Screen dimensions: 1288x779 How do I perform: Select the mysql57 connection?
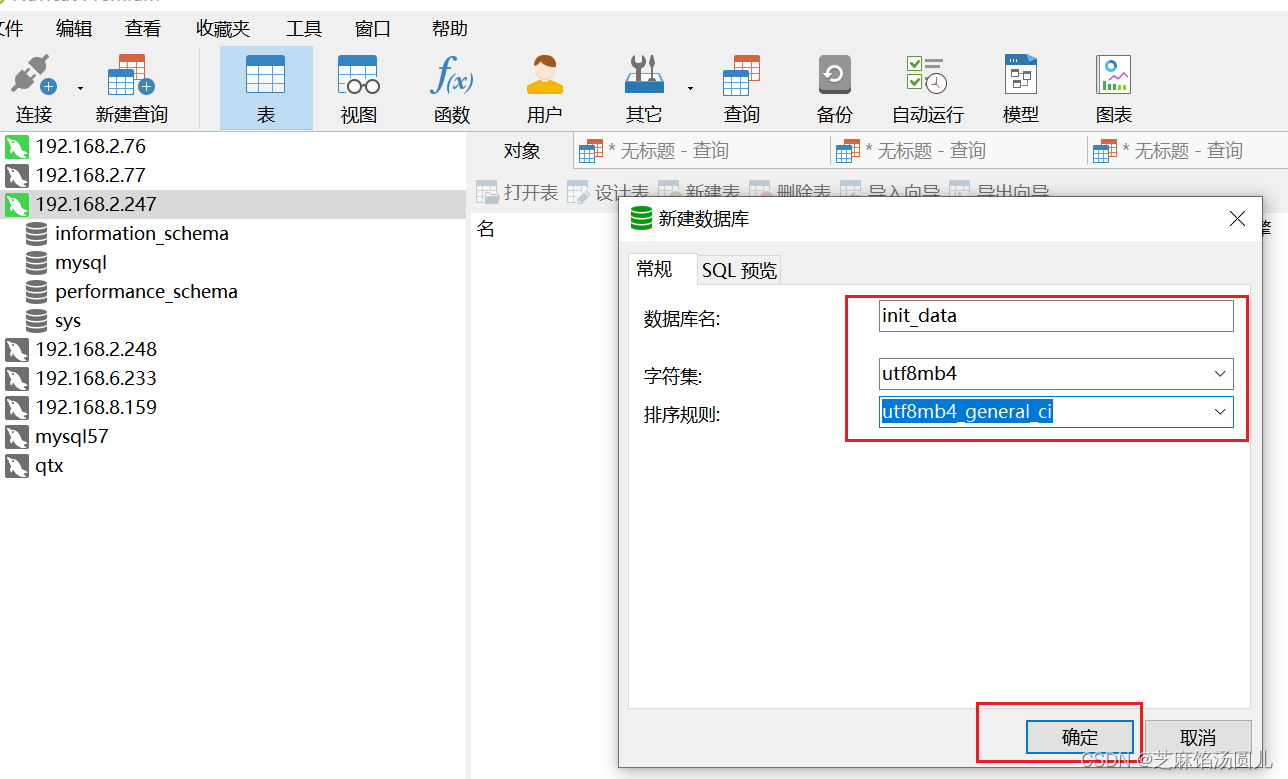coord(71,437)
